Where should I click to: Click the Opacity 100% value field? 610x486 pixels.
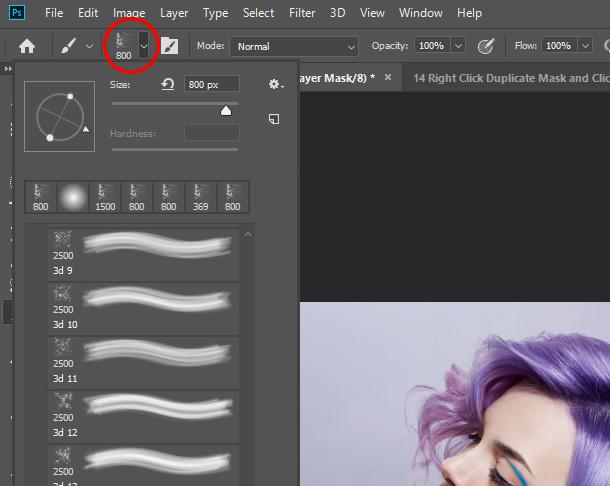(432, 46)
